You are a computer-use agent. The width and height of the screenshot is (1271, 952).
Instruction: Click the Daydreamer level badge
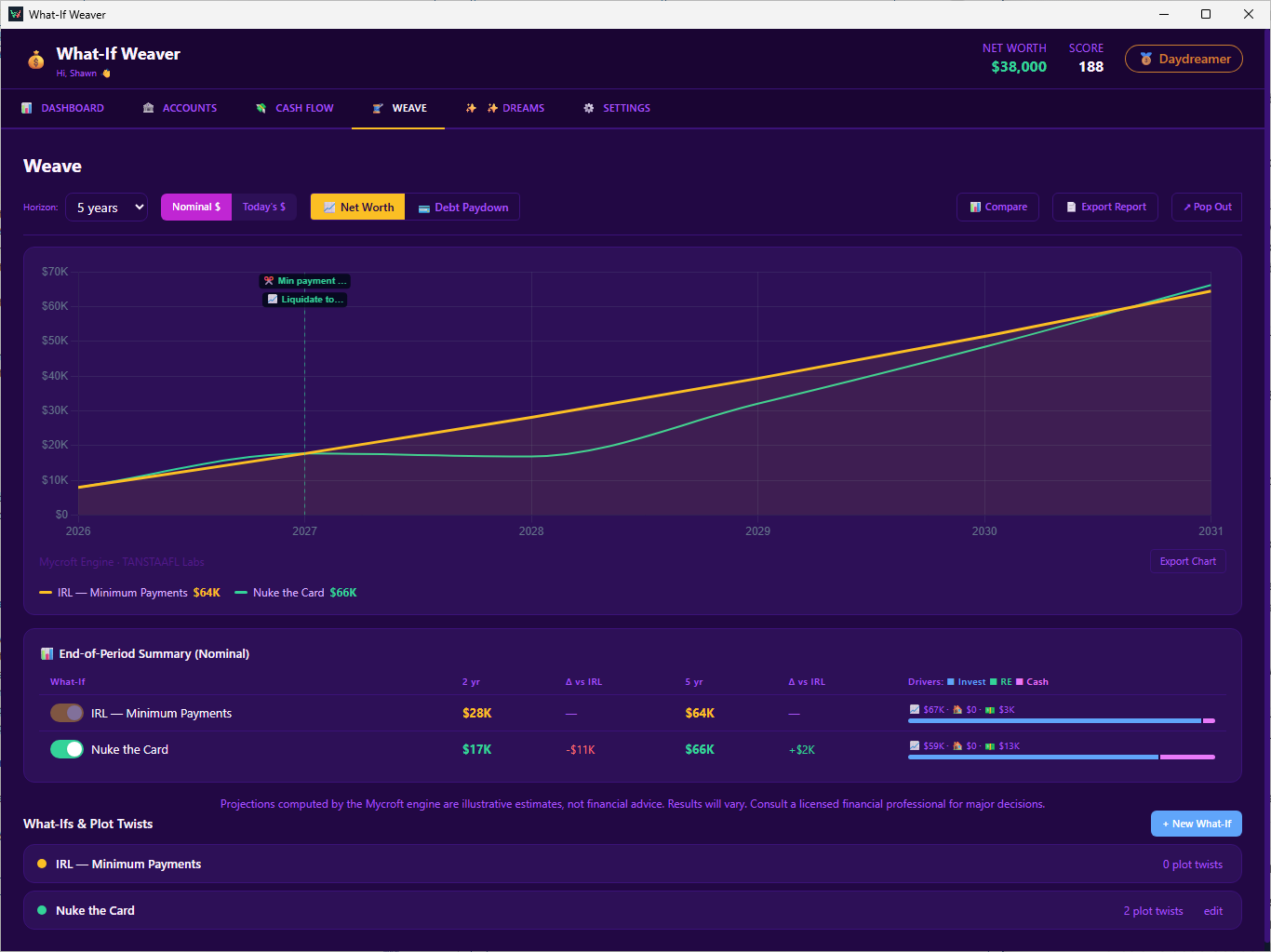click(x=1184, y=59)
